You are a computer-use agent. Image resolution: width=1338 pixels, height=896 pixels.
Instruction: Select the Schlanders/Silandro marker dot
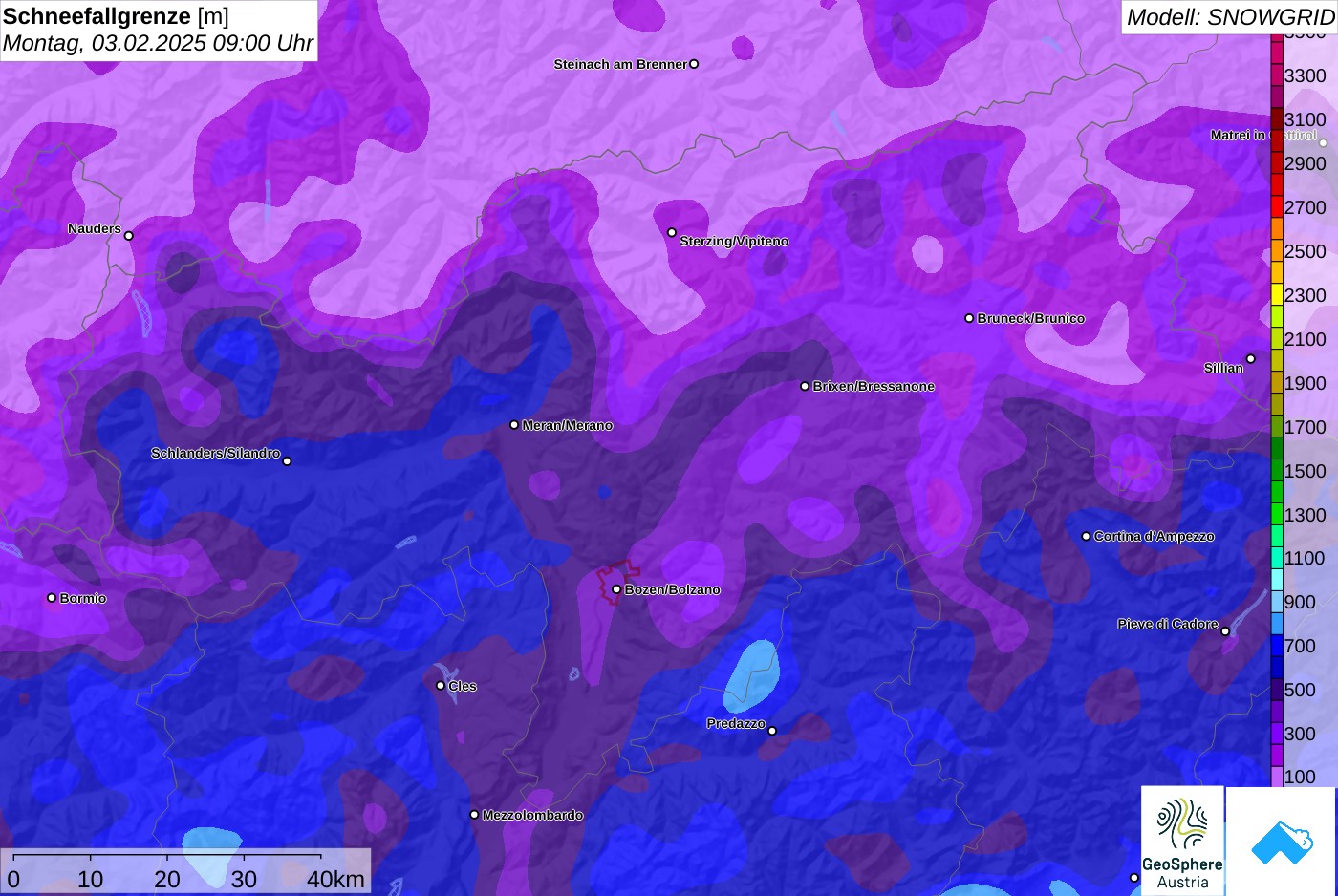click(287, 461)
